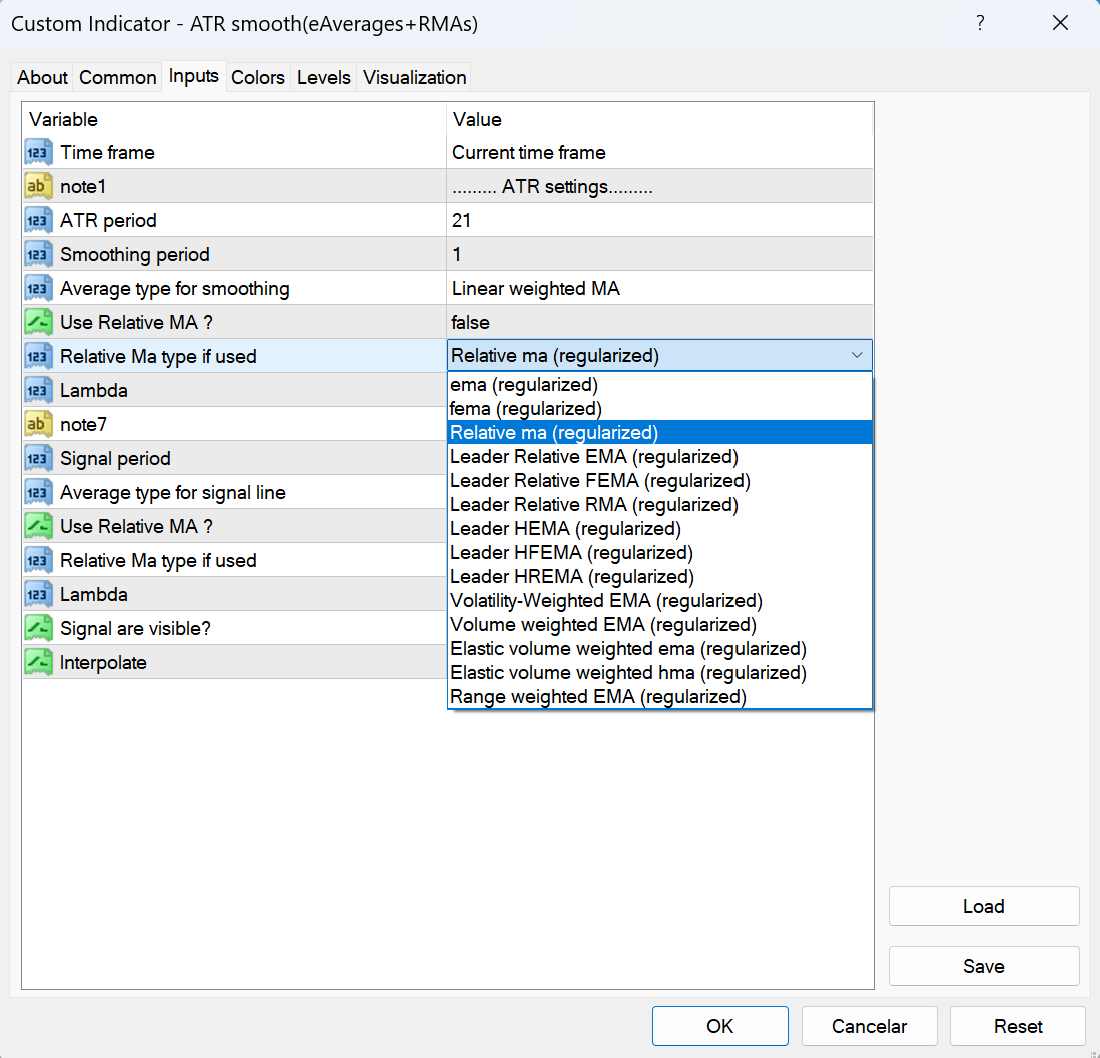This screenshot has height=1058, width=1100.
Task: Select Volume weighted EMA (regularized) option
Action: point(603,625)
